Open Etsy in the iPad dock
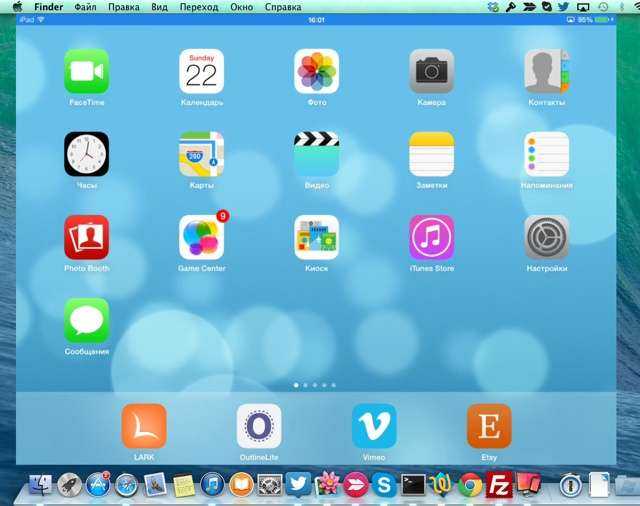 [x=489, y=426]
